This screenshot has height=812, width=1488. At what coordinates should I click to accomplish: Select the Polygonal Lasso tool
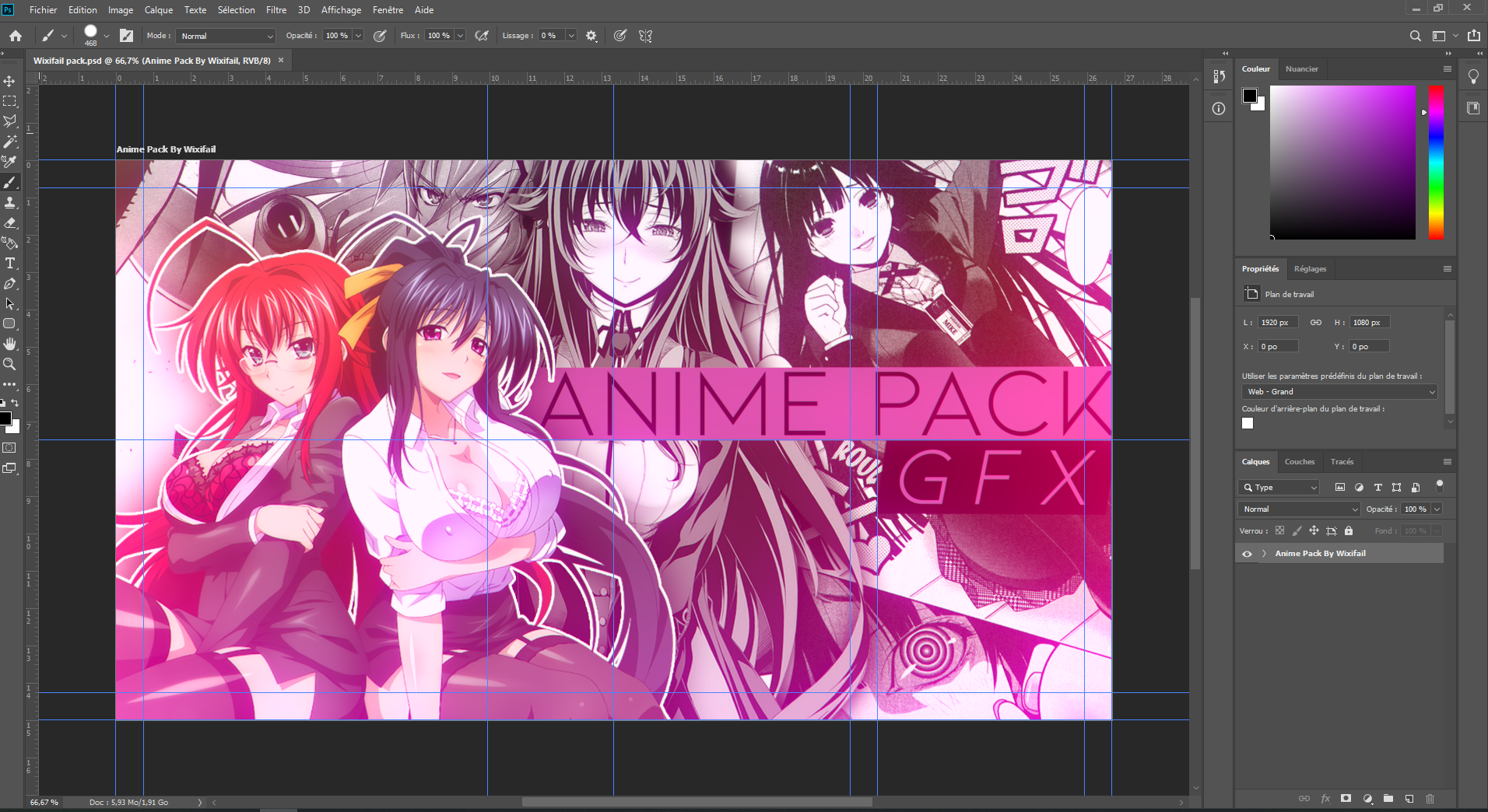pos(9,121)
